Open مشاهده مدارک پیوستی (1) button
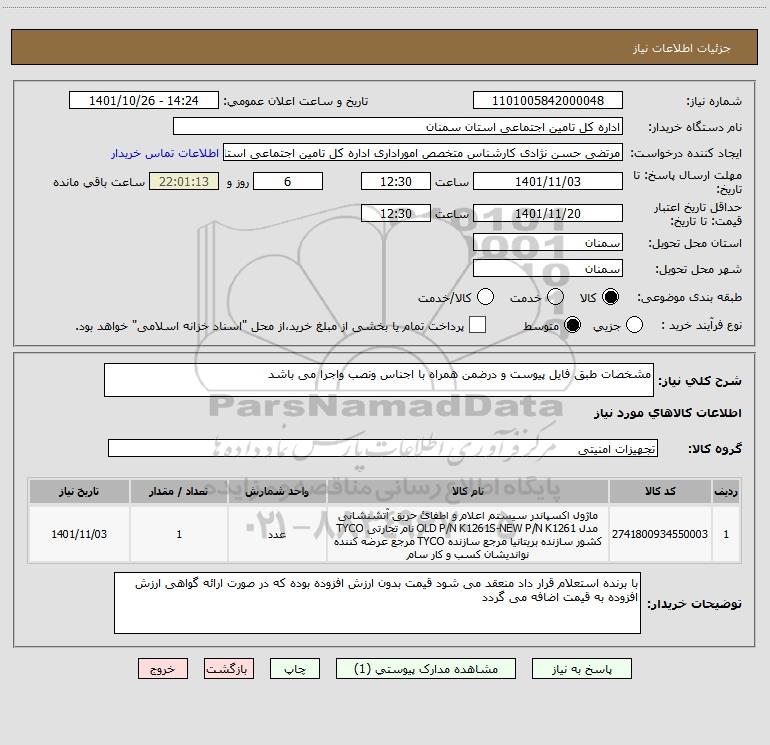 click(x=426, y=669)
